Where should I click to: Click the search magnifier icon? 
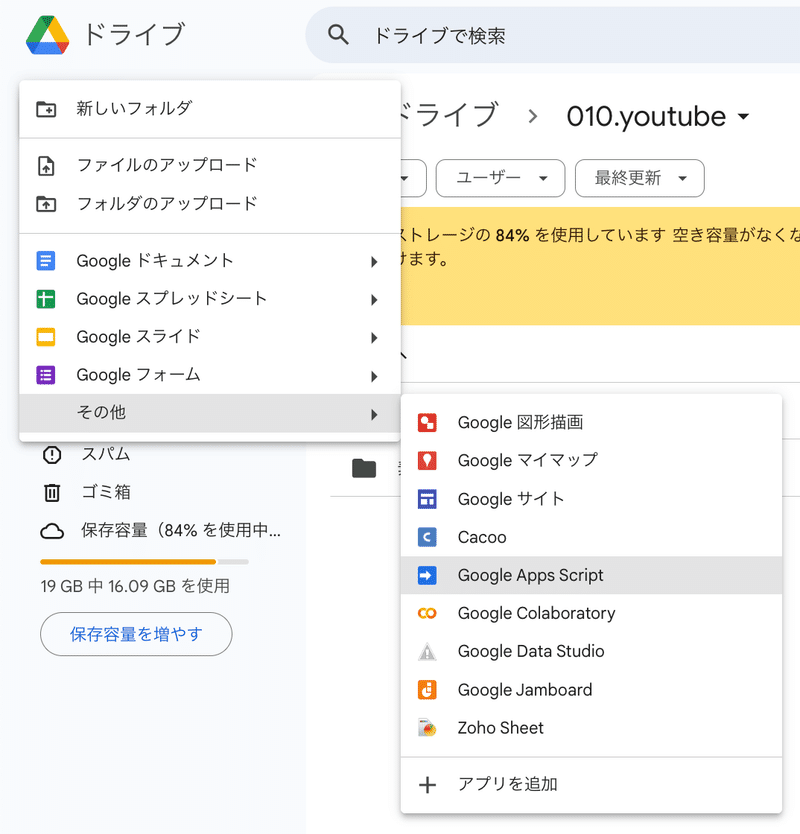pyautogui.click(x=338, y=35)
